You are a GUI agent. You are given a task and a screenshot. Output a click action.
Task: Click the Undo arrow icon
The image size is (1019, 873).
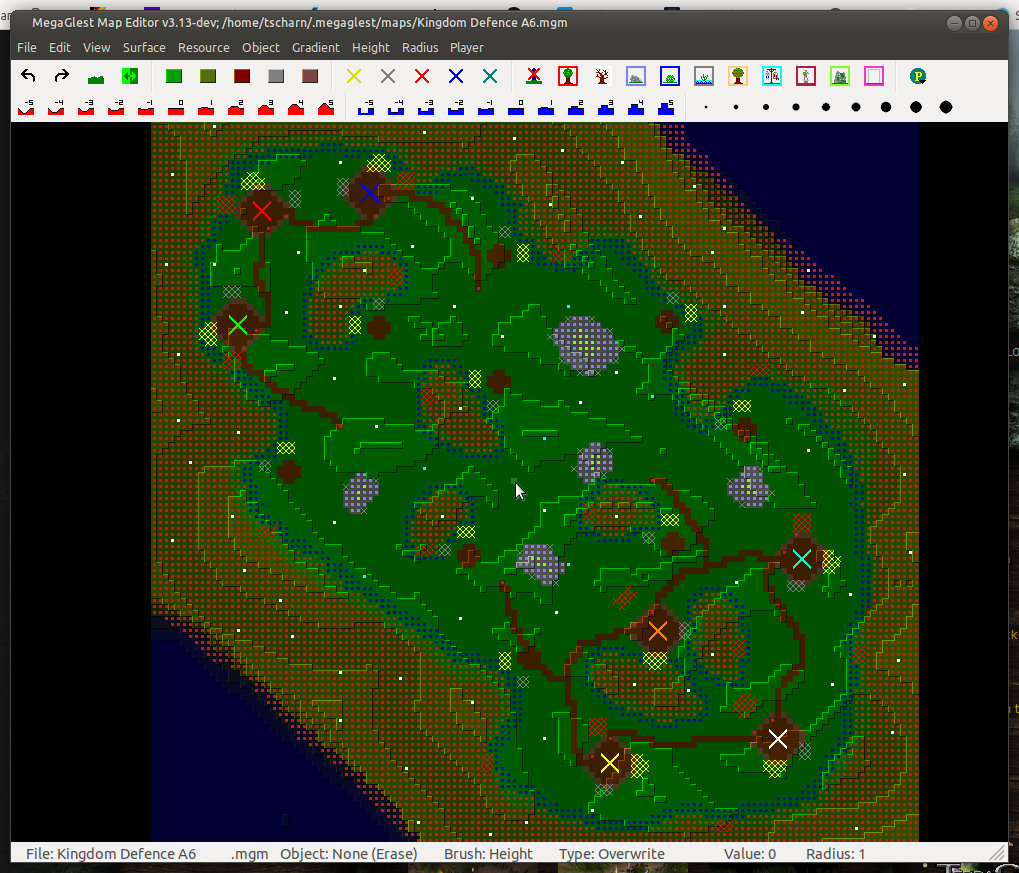(28, 76)
